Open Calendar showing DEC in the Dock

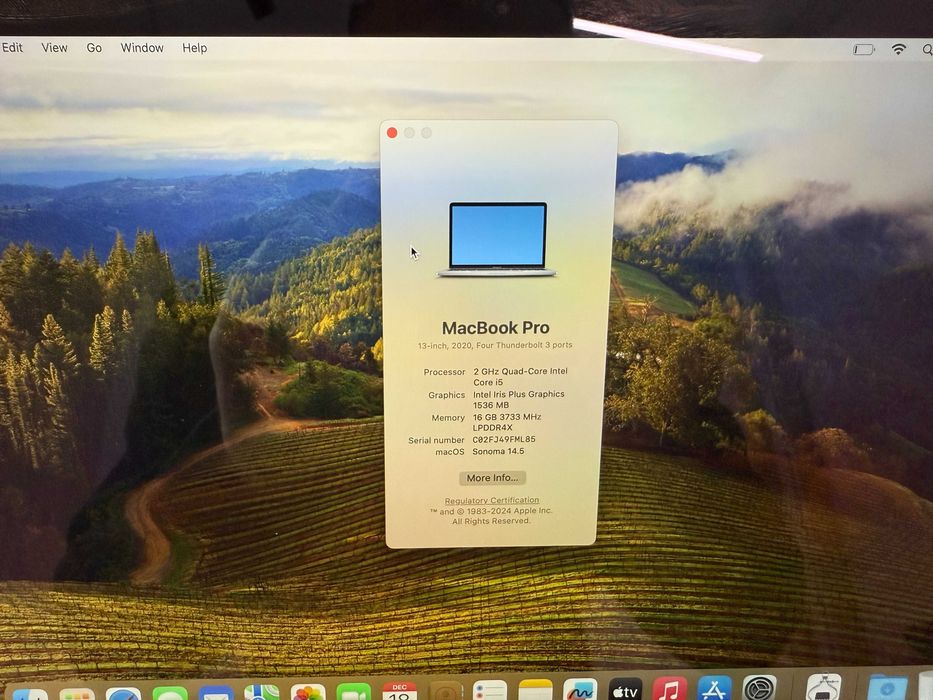399,691
